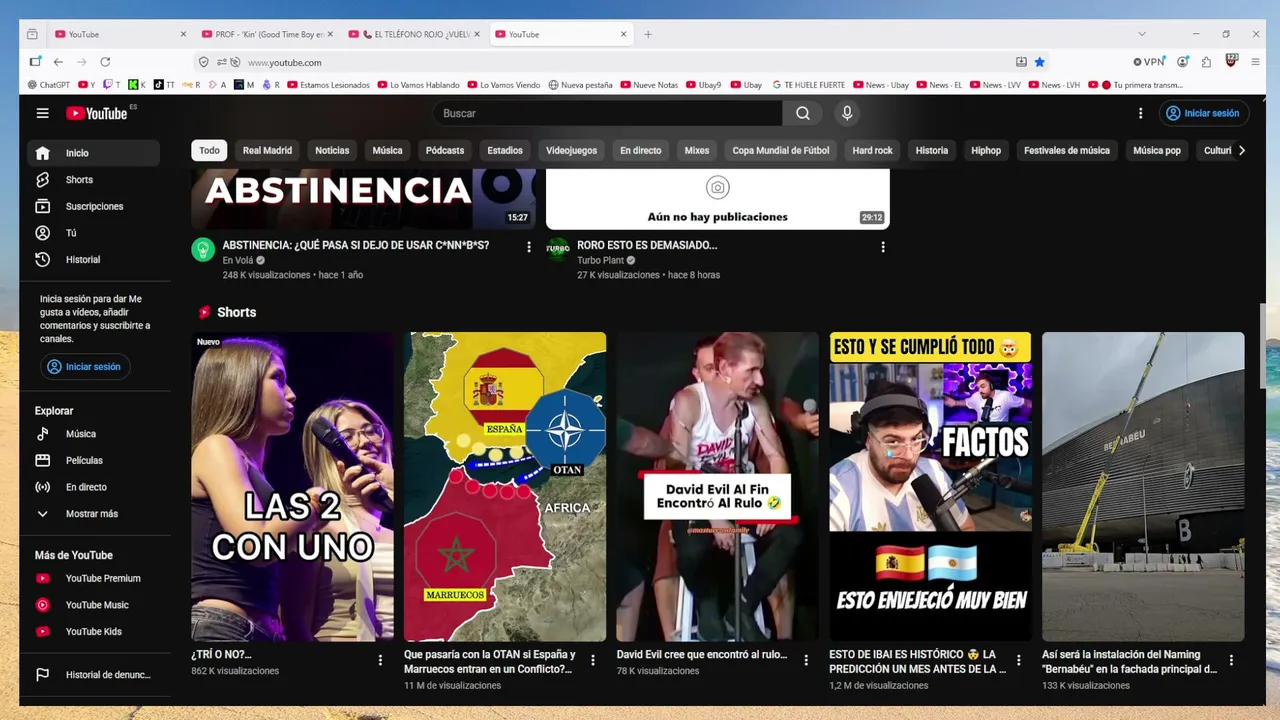Viewport: 1280px width, 720px height.
Task: Click Iniciar sesión in the top right
Action: [1202, 113]
